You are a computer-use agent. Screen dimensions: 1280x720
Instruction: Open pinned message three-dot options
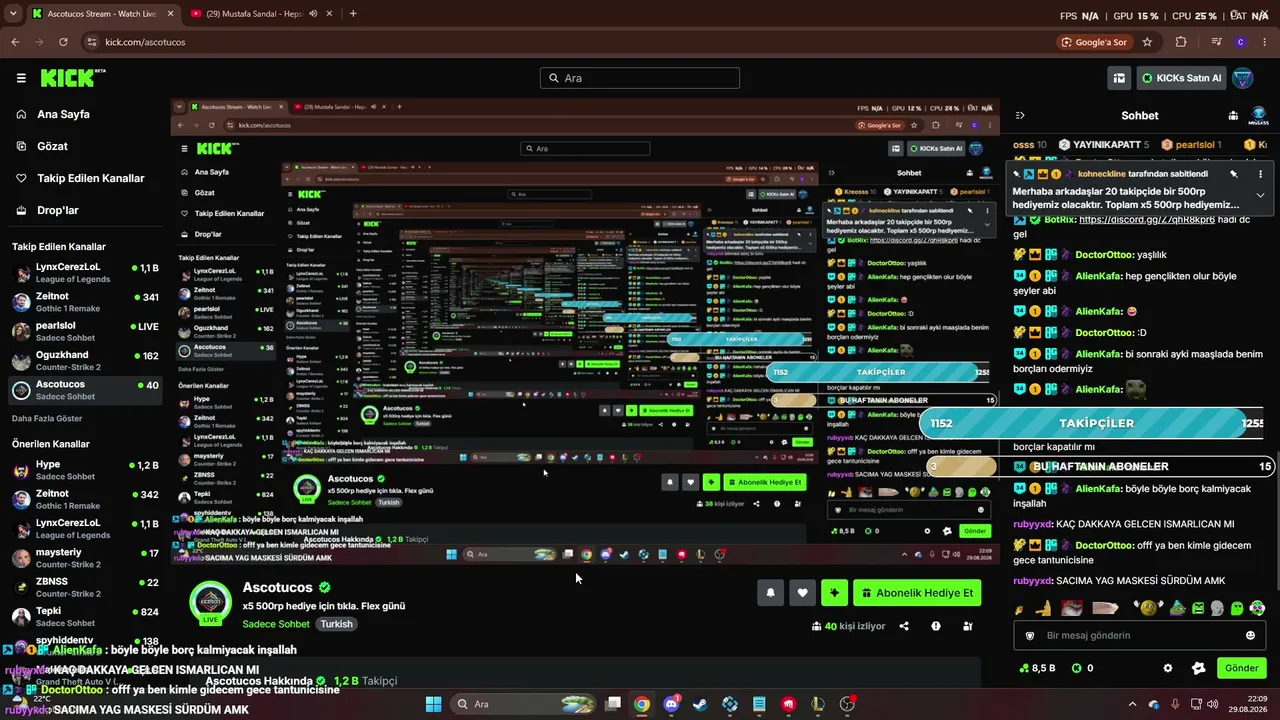click(1260, 174)
